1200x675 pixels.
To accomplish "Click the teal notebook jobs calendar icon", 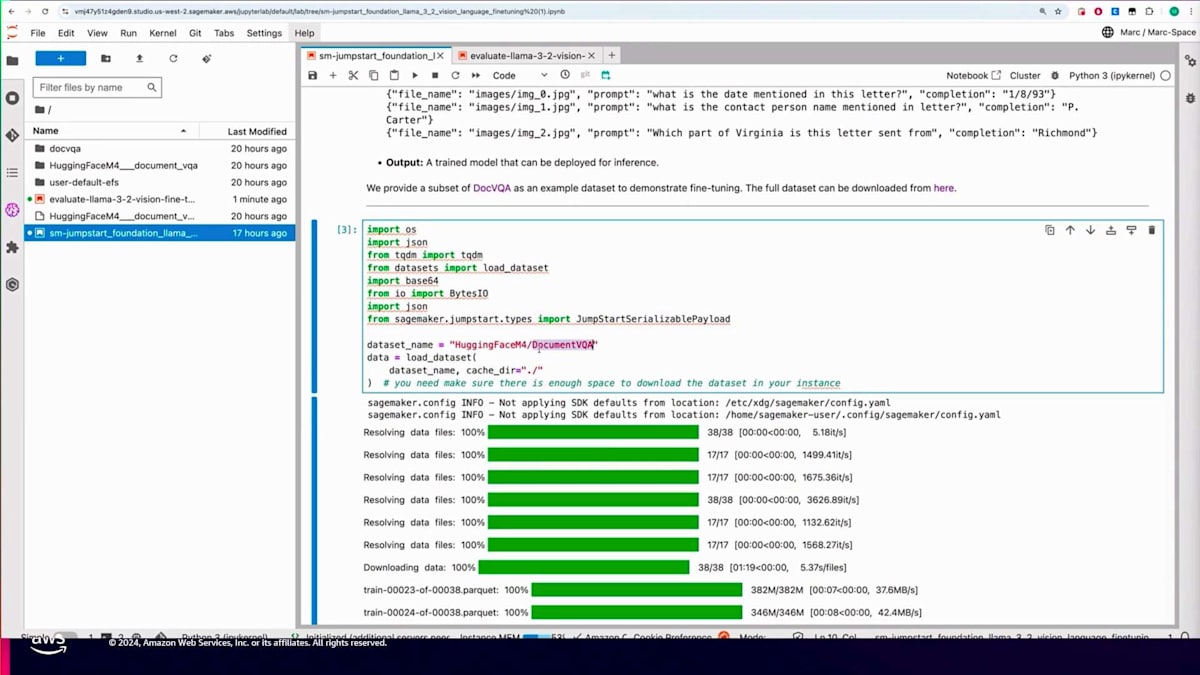I will tap(605, 75).
